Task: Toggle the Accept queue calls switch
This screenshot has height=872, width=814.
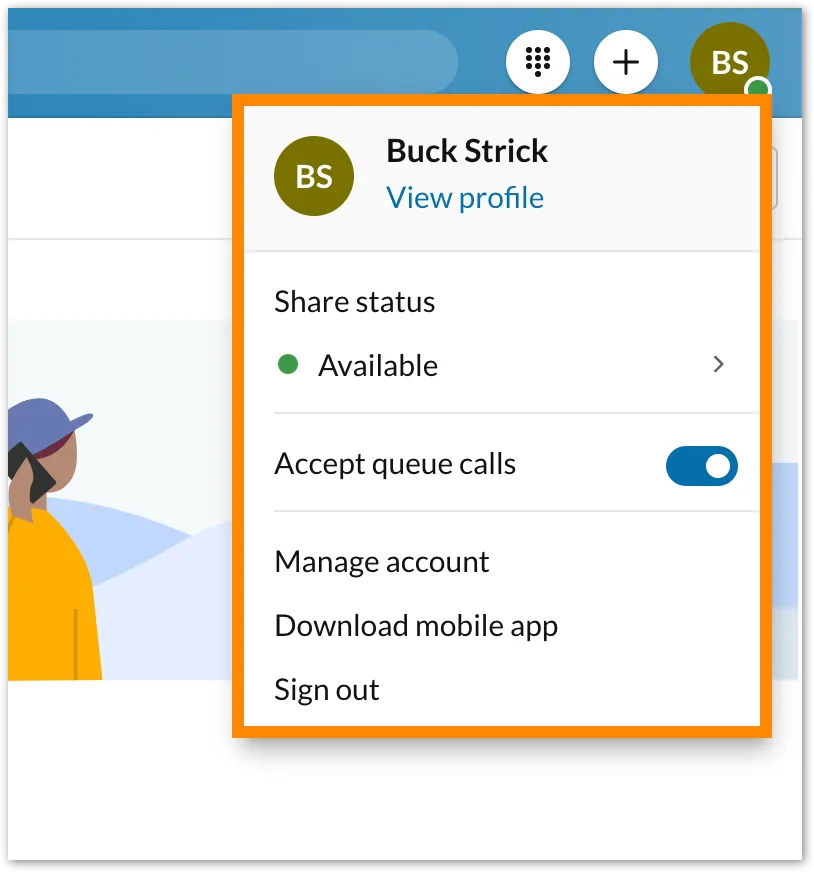Action: pyautogui.click(x=701, y=466)
